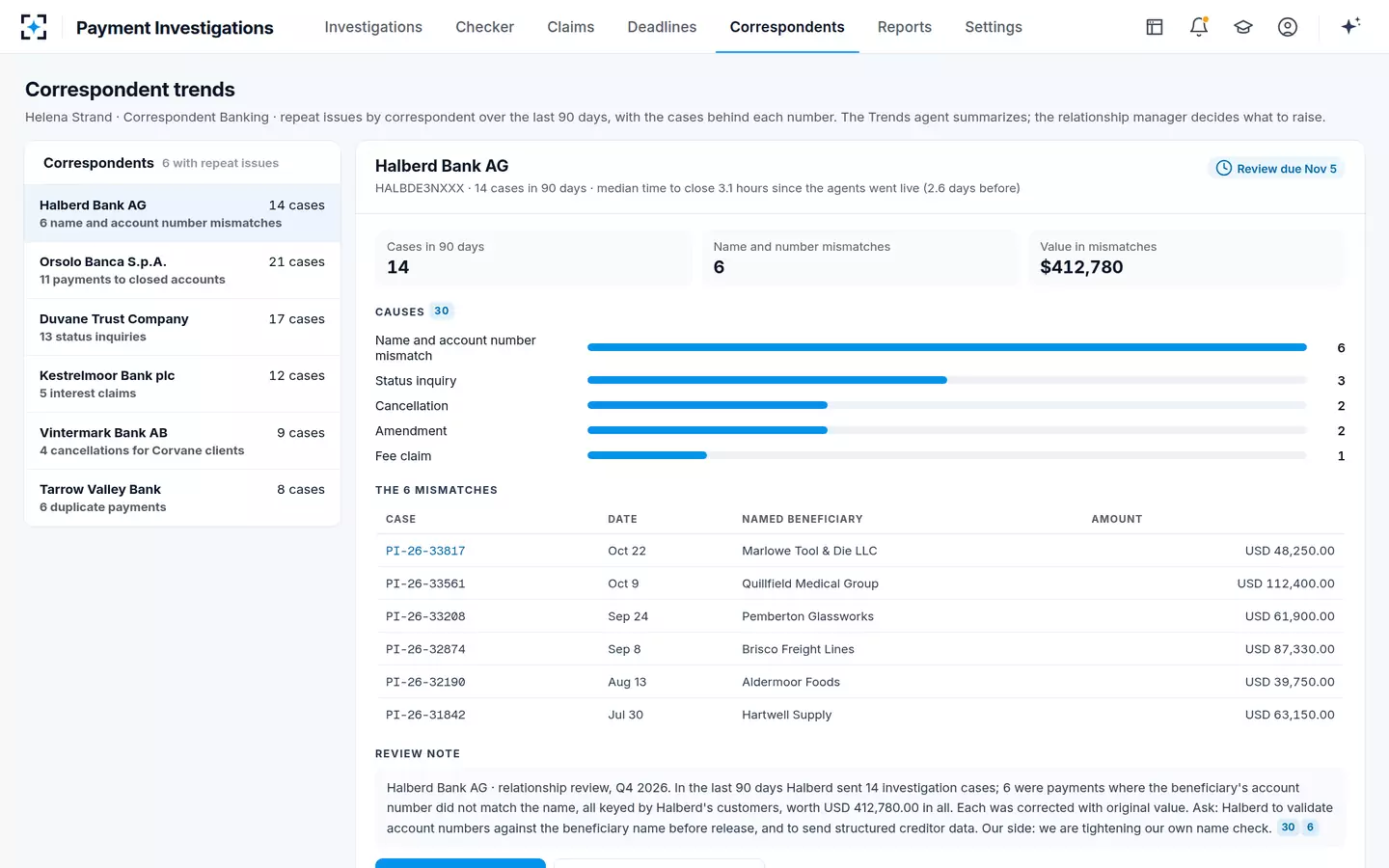Select Orsolo Banca S.p.A. correspondent
The width and height of the screenshot is (1389, 868).
182,270
